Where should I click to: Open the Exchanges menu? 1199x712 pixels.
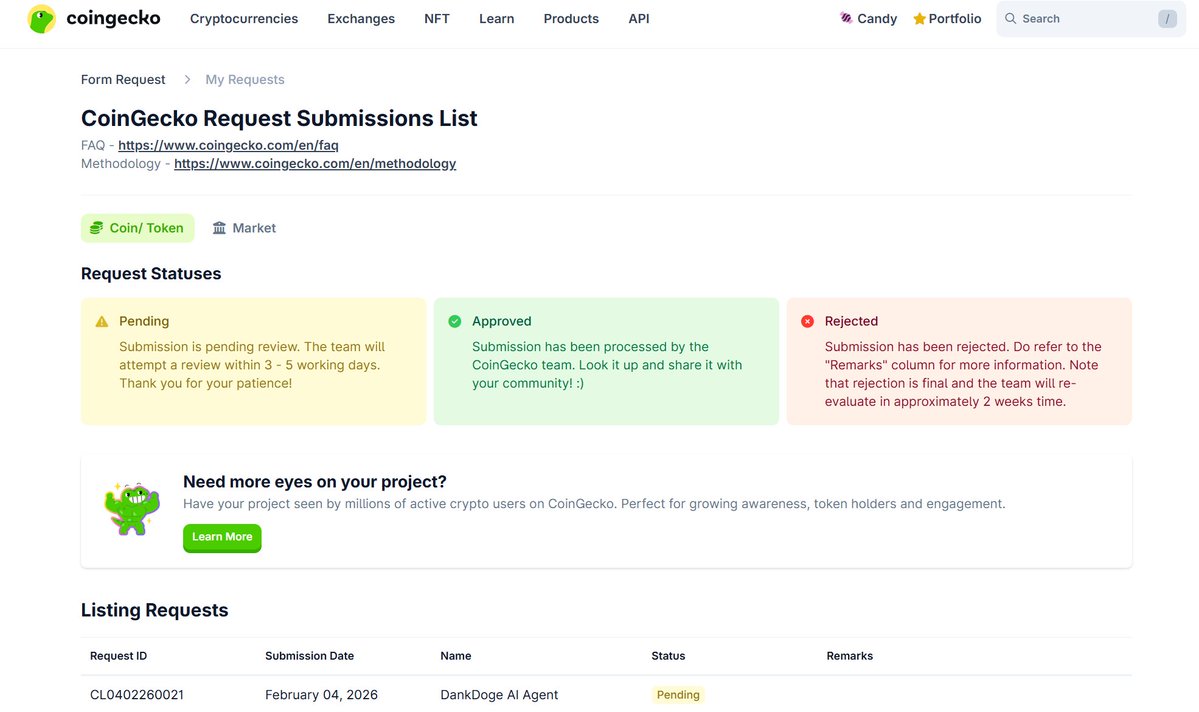[361, 18]
